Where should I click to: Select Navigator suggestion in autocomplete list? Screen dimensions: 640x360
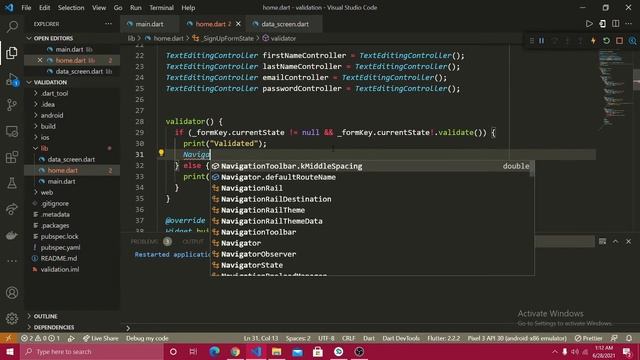(x=372, y=243)
